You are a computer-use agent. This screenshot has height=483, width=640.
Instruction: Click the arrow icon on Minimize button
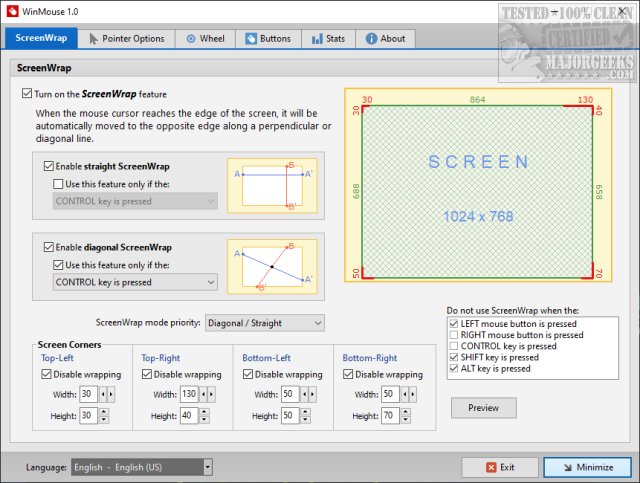click(x=567, y=467)
